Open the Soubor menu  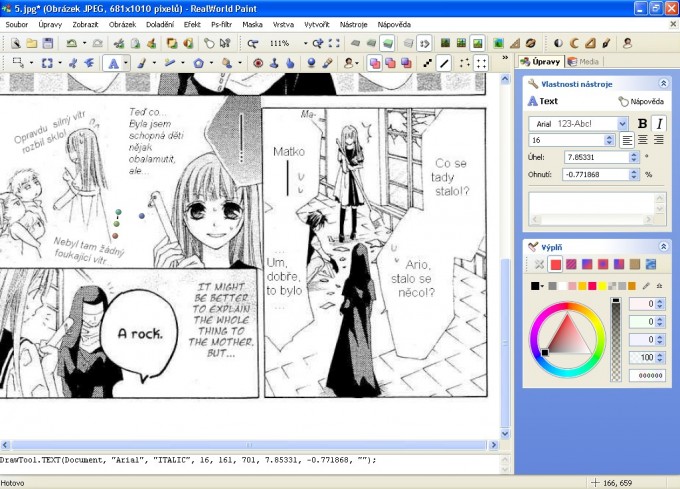[x=16, y=25]
